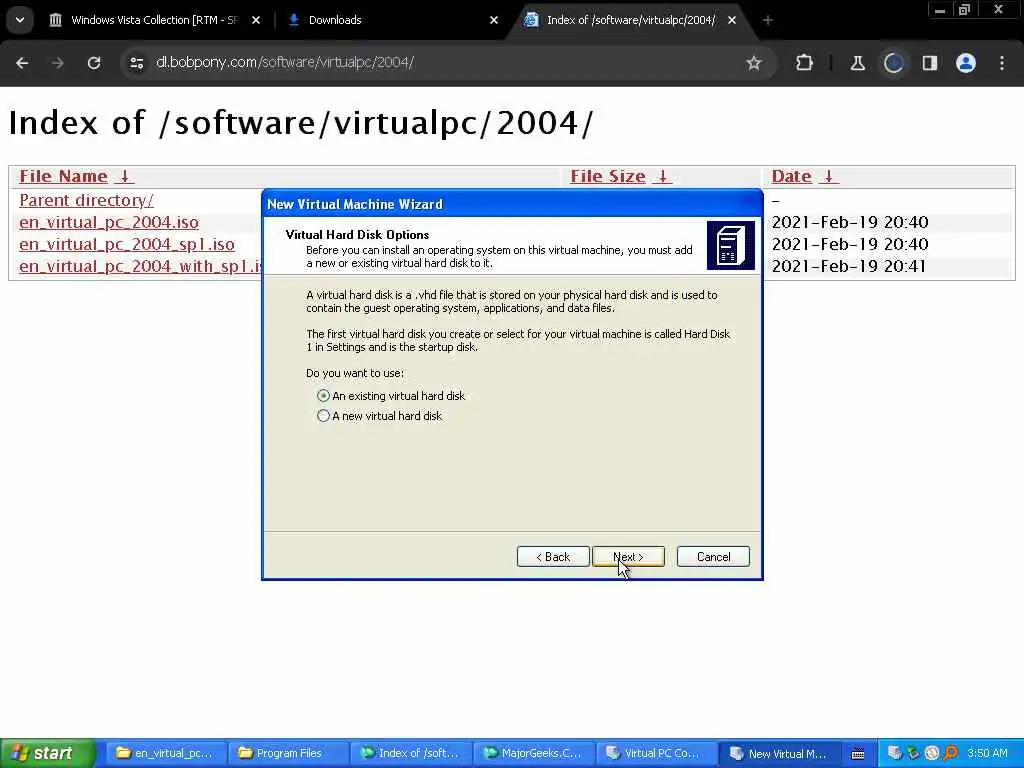Open the side panel icon
Screen dimensions: 1024x768
point(929,63)
